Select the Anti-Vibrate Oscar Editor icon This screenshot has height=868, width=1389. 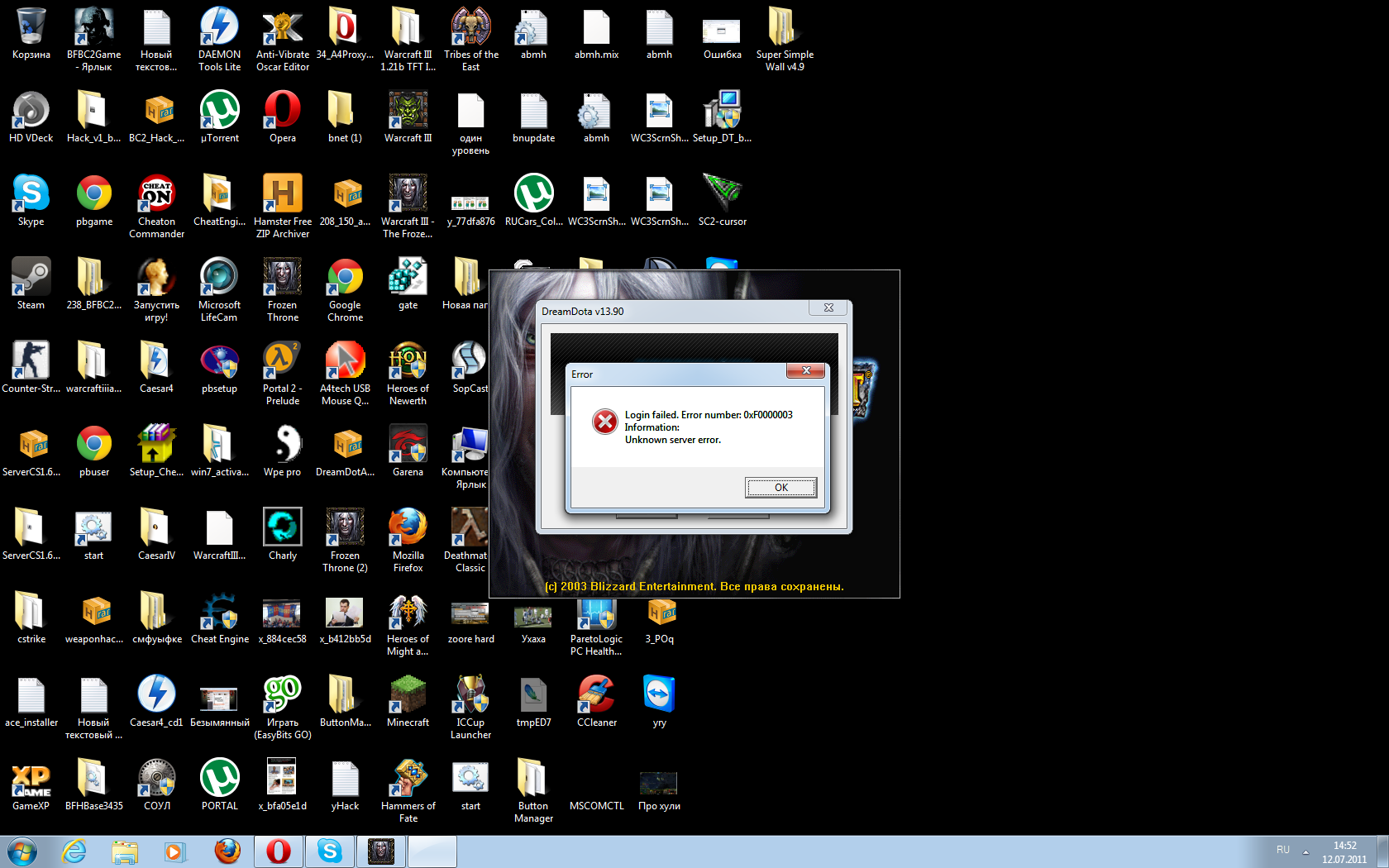click(283, 40)
